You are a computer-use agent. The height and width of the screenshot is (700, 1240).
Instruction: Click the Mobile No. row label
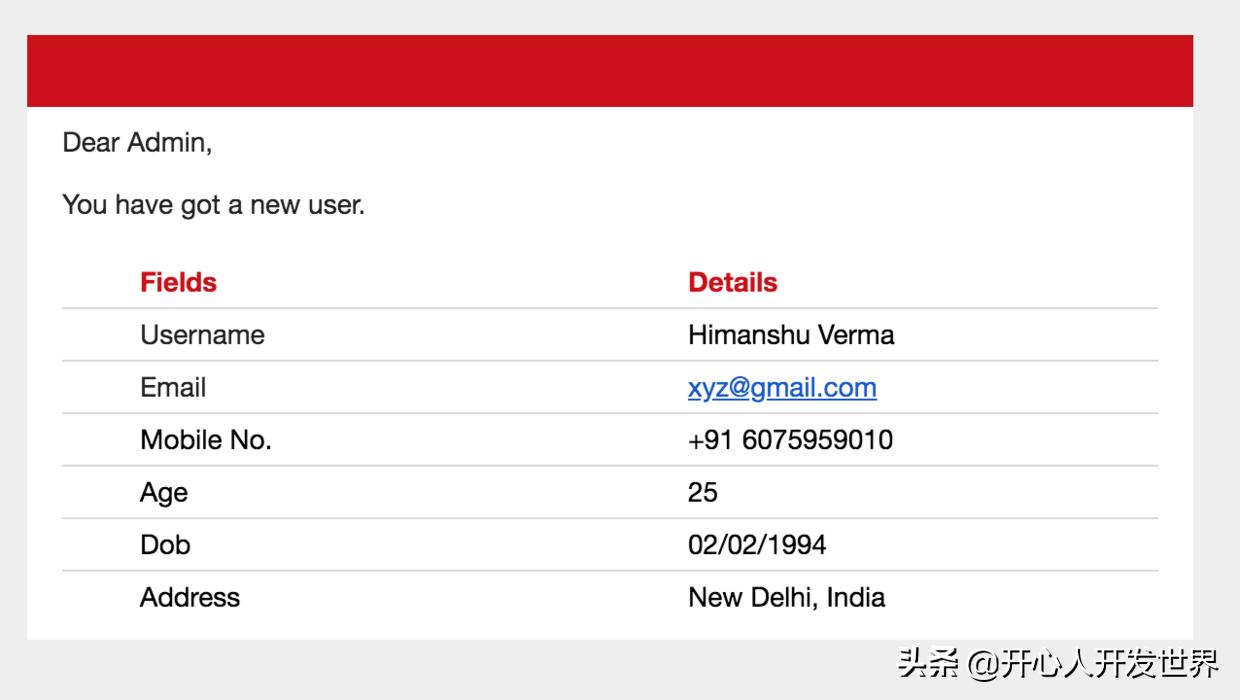tap(205, 439)
